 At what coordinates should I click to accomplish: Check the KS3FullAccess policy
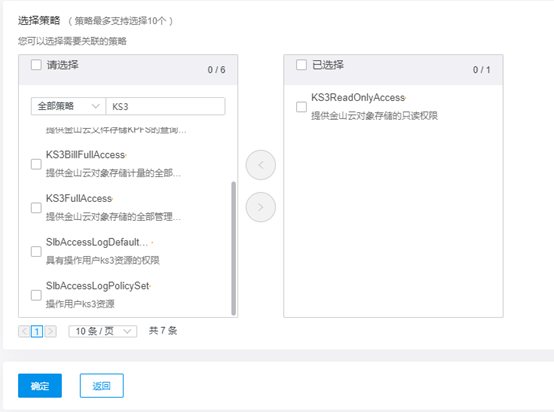[36, 208]
